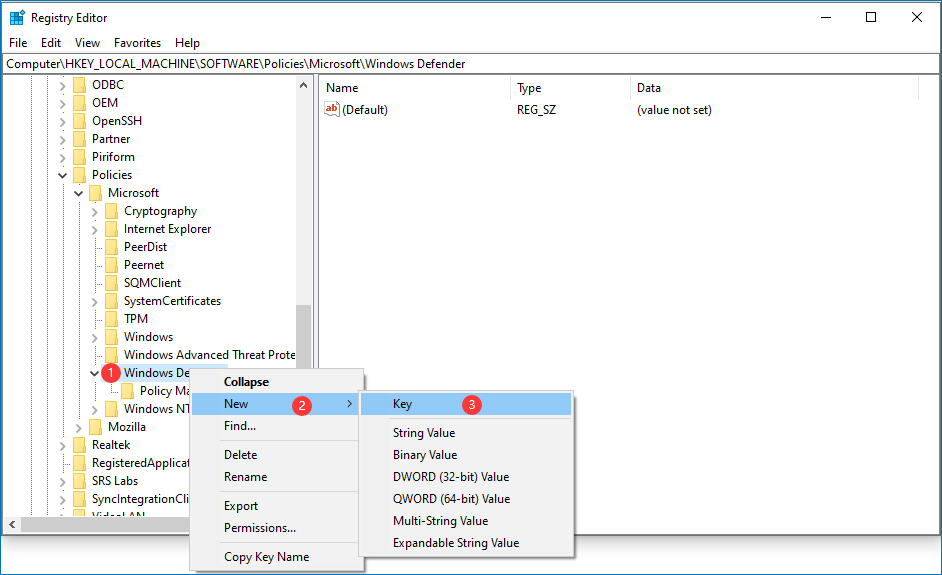Expand the OpenSSH key
The width and height of the screenshot is (942, 575).
62,122
